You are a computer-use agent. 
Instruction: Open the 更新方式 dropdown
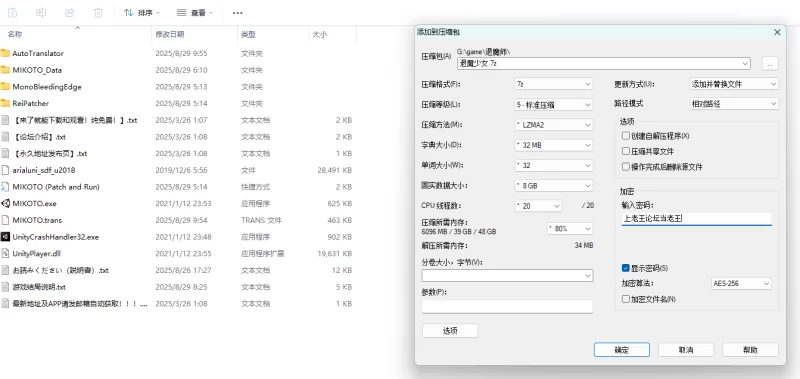click(x=734, y=84)
